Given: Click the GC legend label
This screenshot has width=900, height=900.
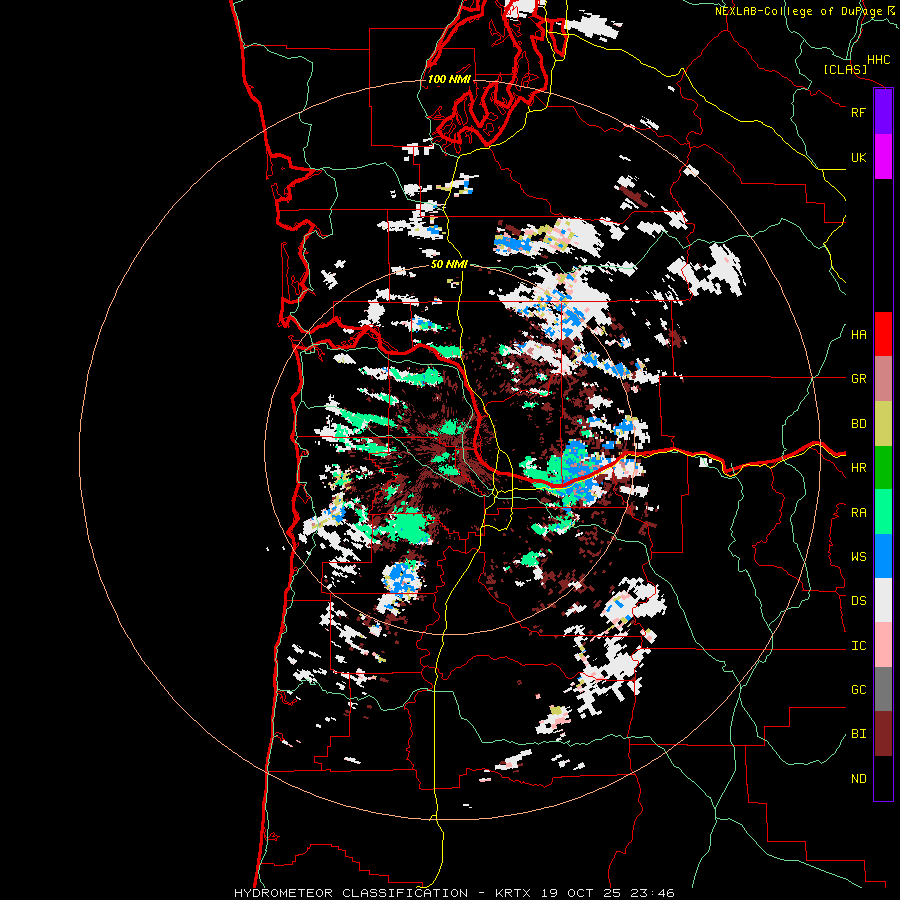Looking at the screenshot, I should (858, 690).
